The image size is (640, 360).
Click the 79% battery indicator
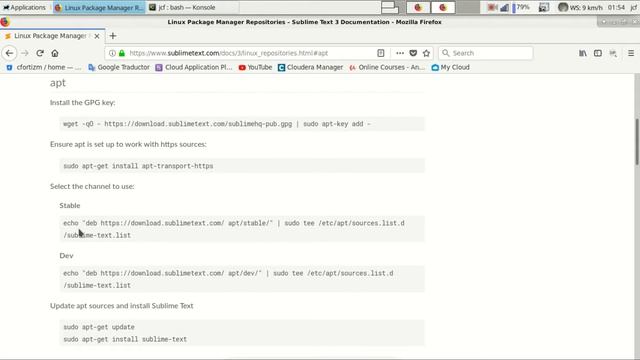[x=521, y=7]
